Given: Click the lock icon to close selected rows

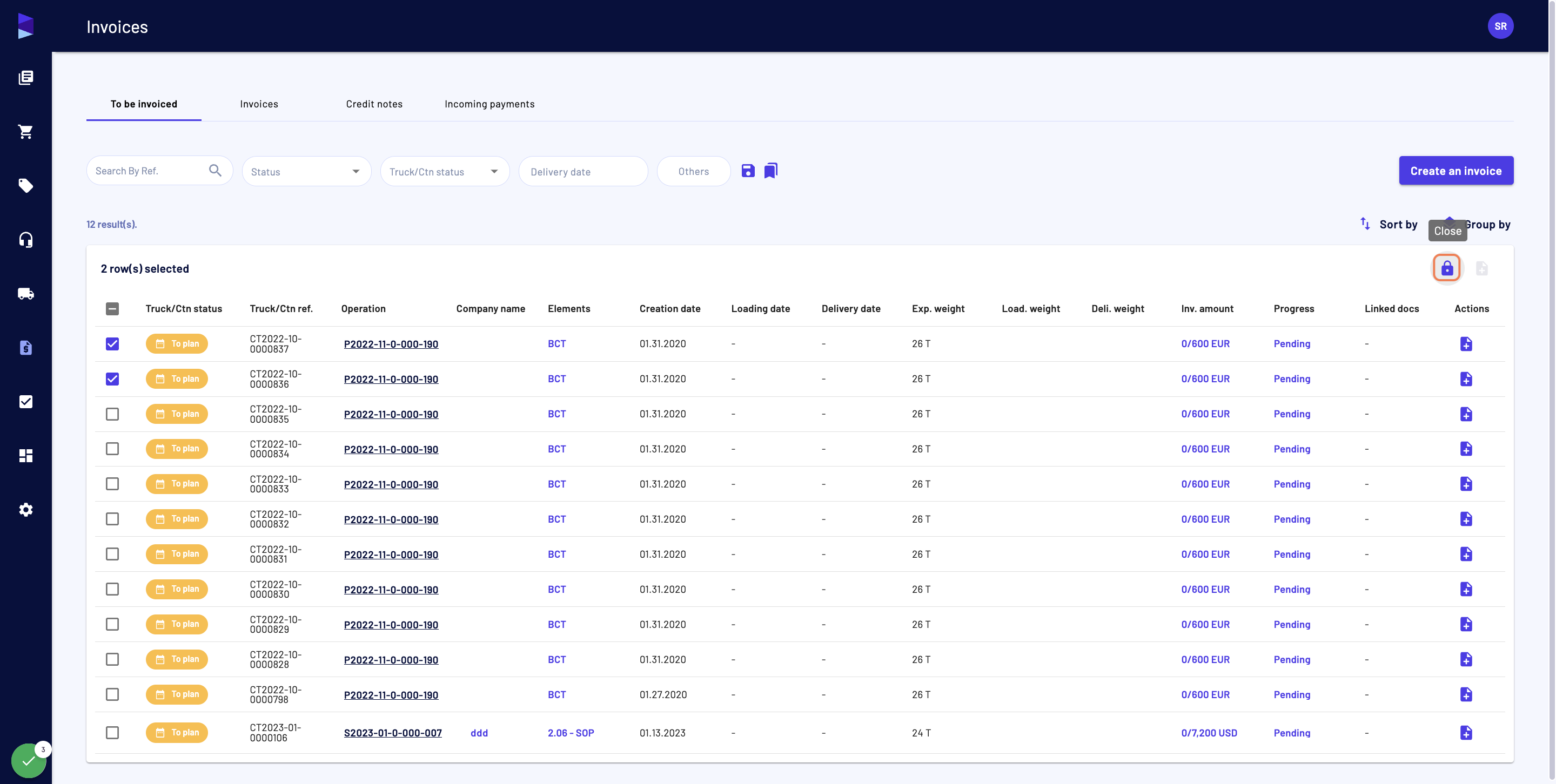Looking at the screenshot, I should [x=1447, y=268].
